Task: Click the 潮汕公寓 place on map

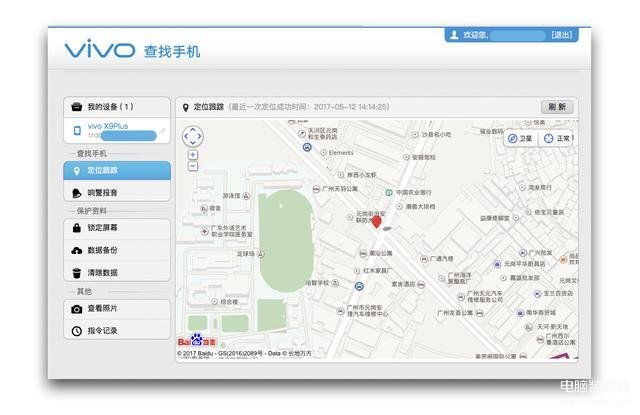Action: [380, 253]
